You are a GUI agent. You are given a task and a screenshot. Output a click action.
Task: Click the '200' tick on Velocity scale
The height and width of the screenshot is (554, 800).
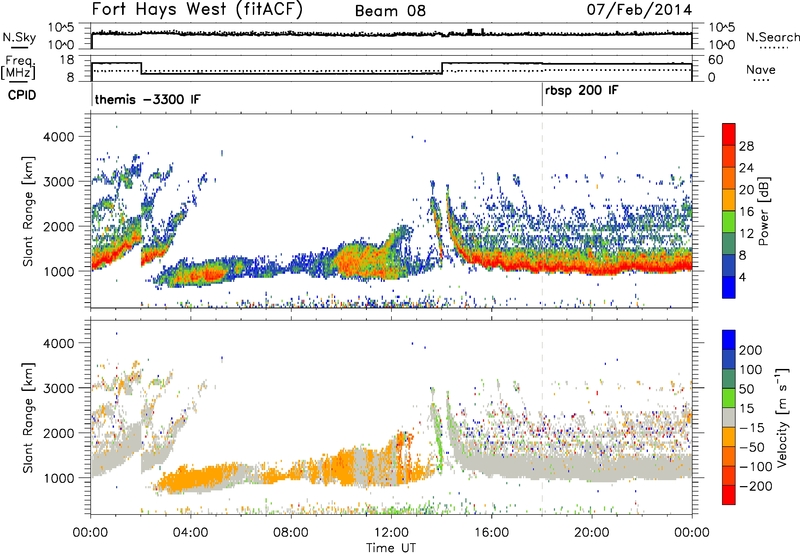pos(751,350)
